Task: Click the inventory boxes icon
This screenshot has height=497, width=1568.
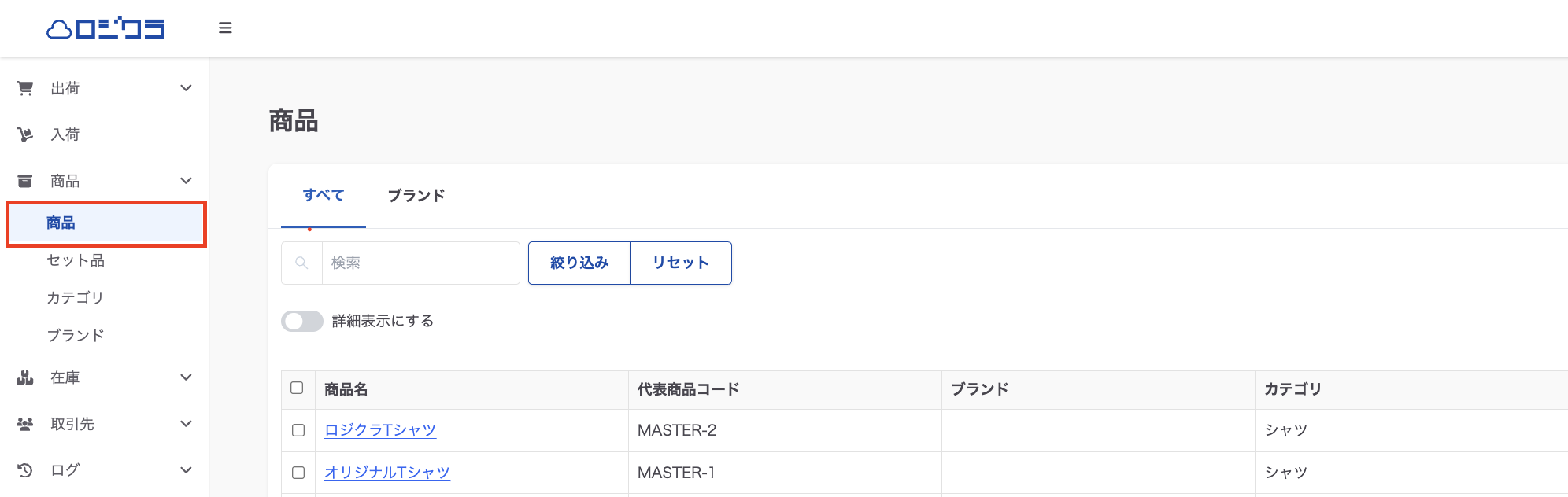Action: pos(25,377)
